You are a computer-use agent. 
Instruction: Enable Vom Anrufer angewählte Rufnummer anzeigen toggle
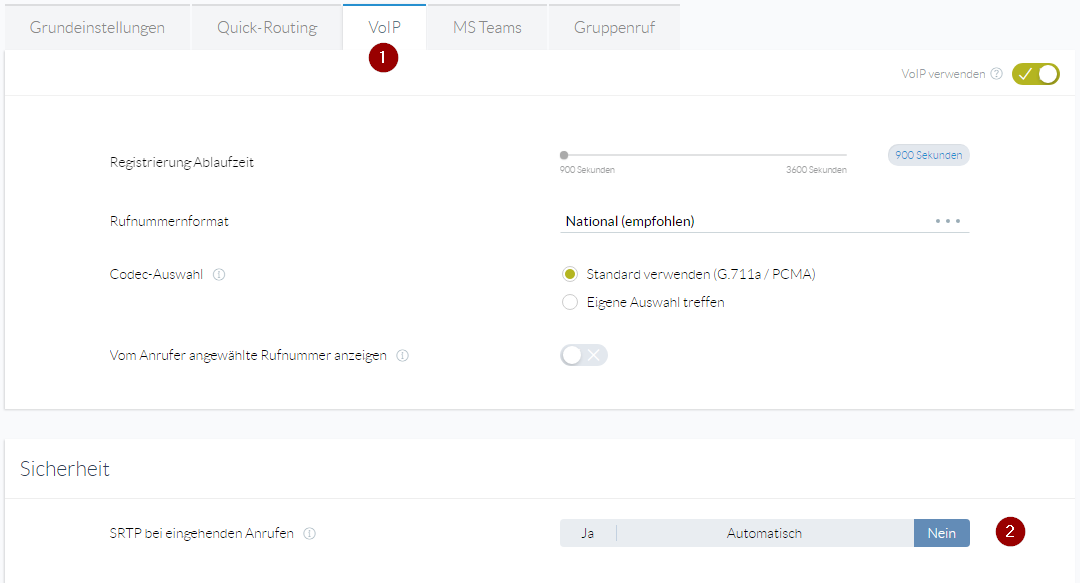(584, 355)
